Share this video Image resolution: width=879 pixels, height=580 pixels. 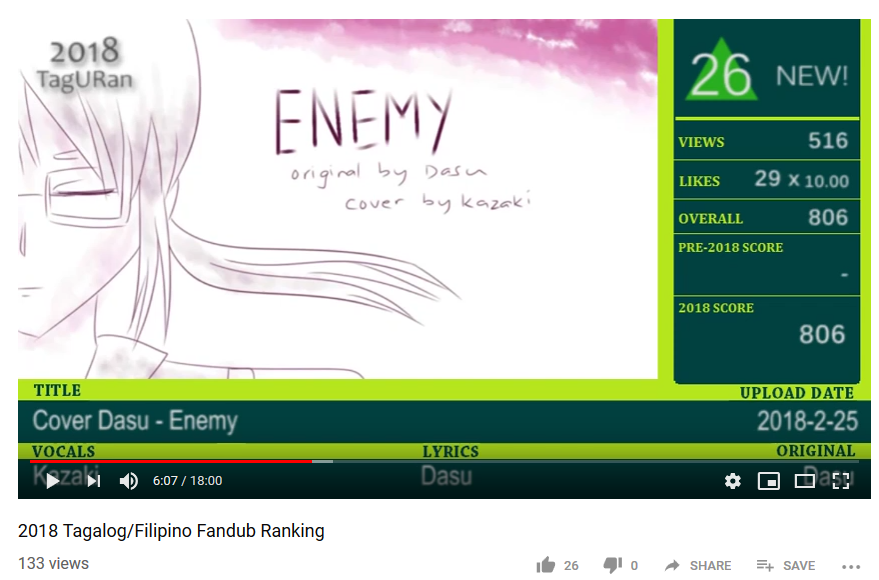tap(698, 565)
